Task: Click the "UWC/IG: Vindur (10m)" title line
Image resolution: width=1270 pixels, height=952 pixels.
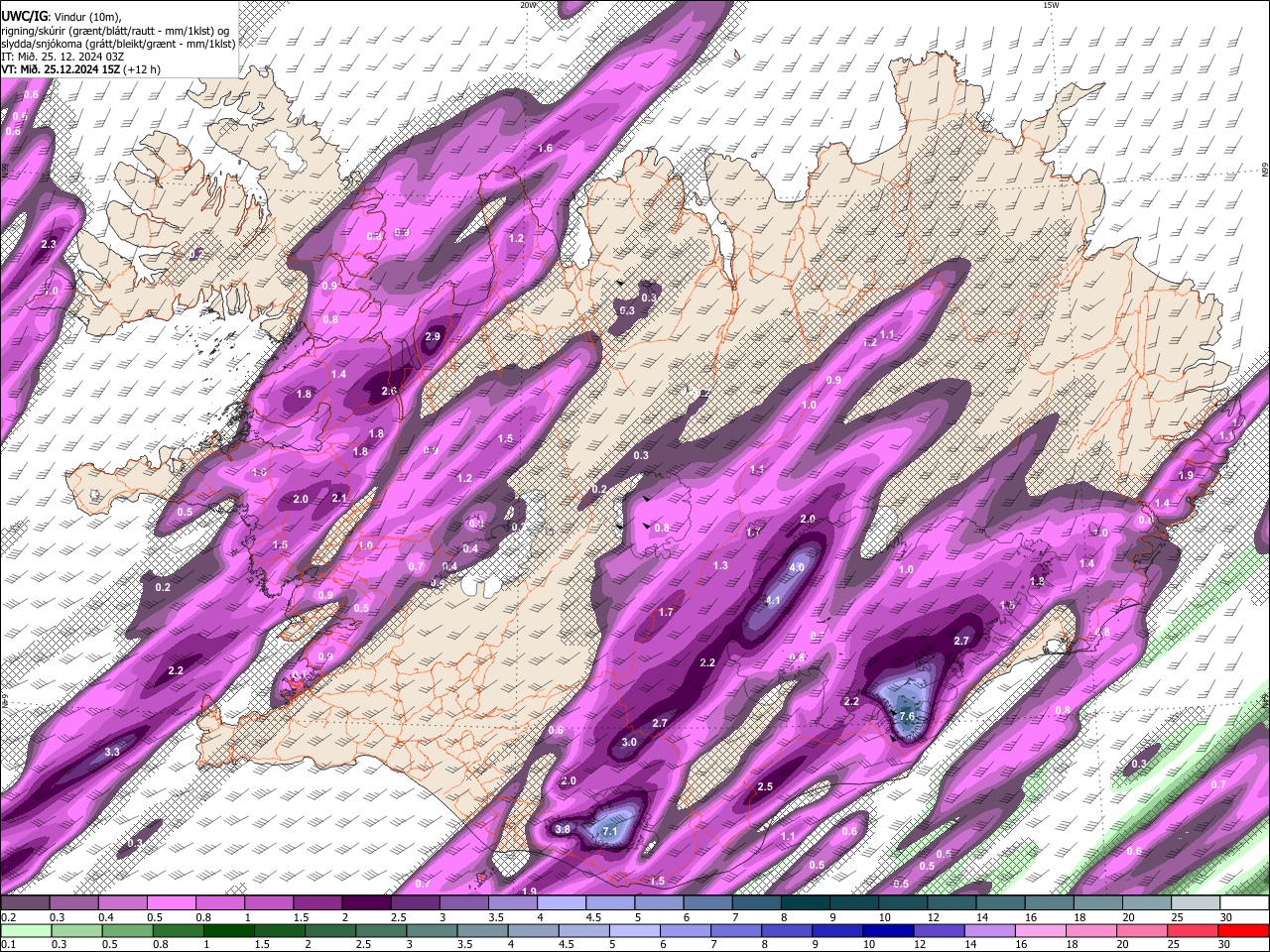Action: (62, 17)
